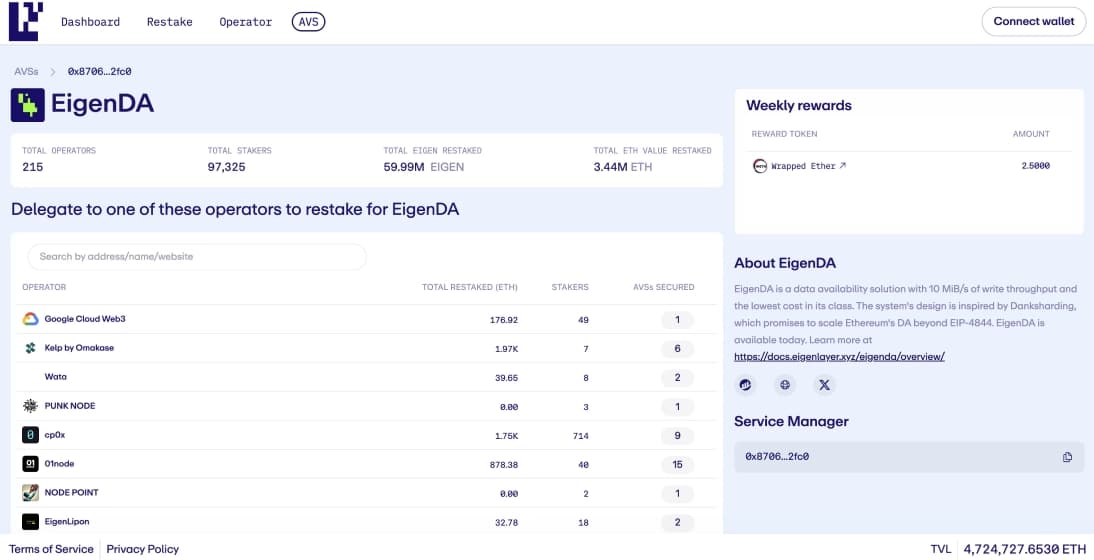The height and width of the screenshot is (560, 1094).
Task: Open the EigenDA docs overview link
Action: (839, 356)
